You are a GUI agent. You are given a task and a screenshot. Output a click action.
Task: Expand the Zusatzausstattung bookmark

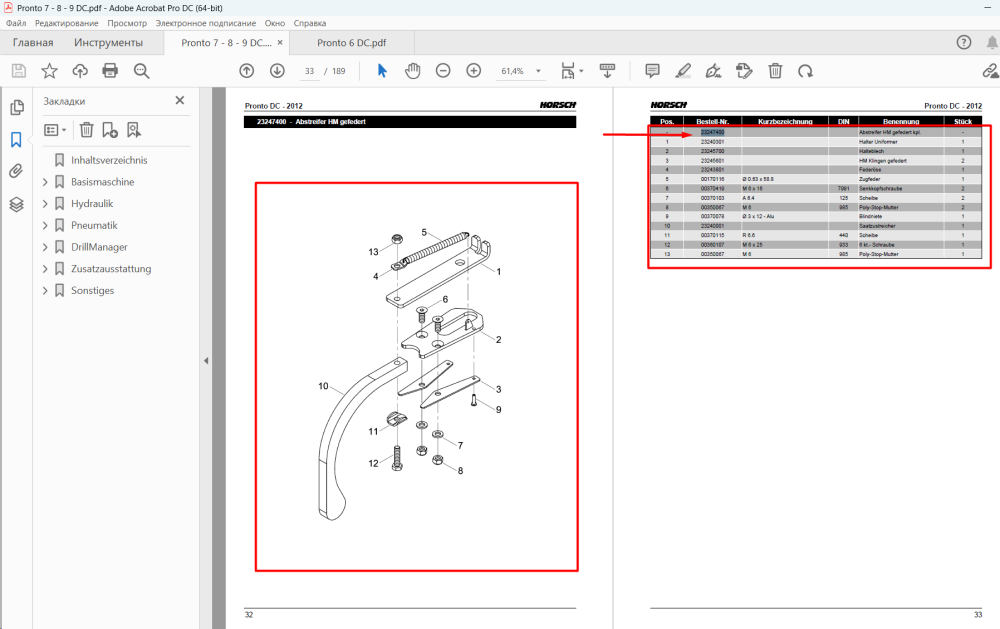click(x=45, y=269)
